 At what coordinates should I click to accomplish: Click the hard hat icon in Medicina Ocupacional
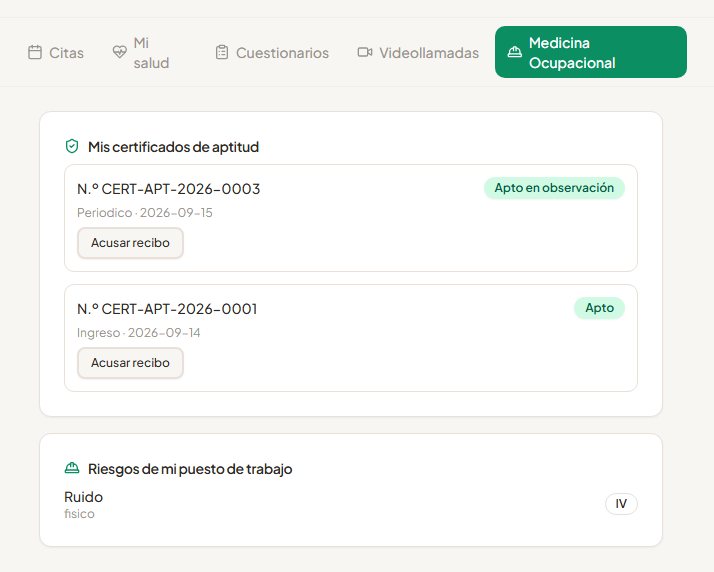point(515,52)
